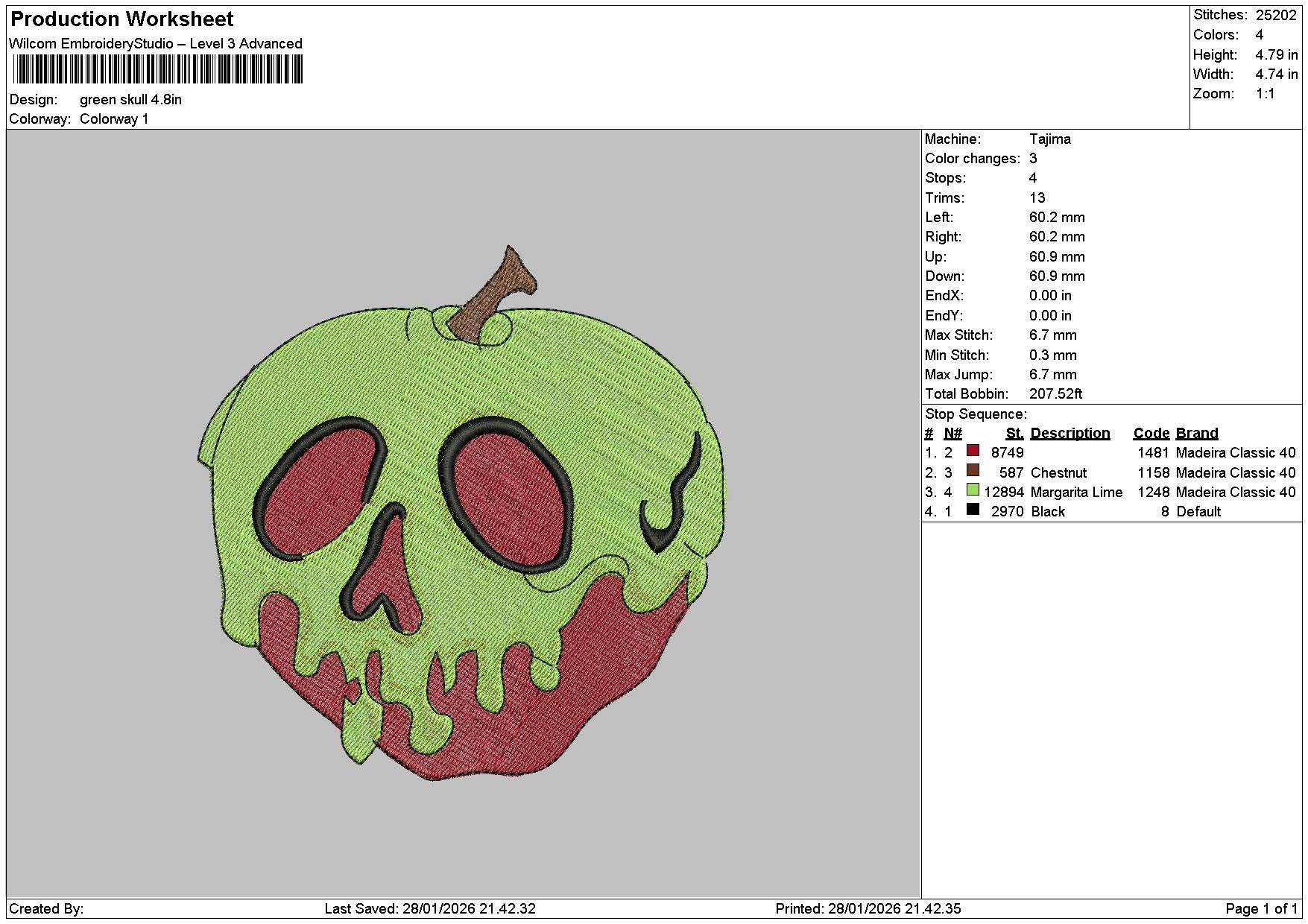The width and height of the screenshot is (1308, 924).
Task: Click the Right value 60.2 mm
Action: [x=1057, y=236]
